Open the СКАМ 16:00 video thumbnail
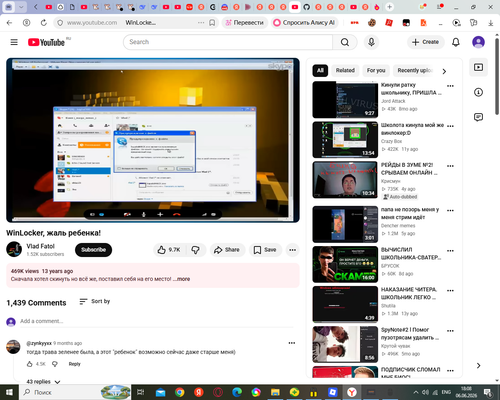The height and width of the screenshot is (400, 500). pyautogui.click(x=345, y=264)
